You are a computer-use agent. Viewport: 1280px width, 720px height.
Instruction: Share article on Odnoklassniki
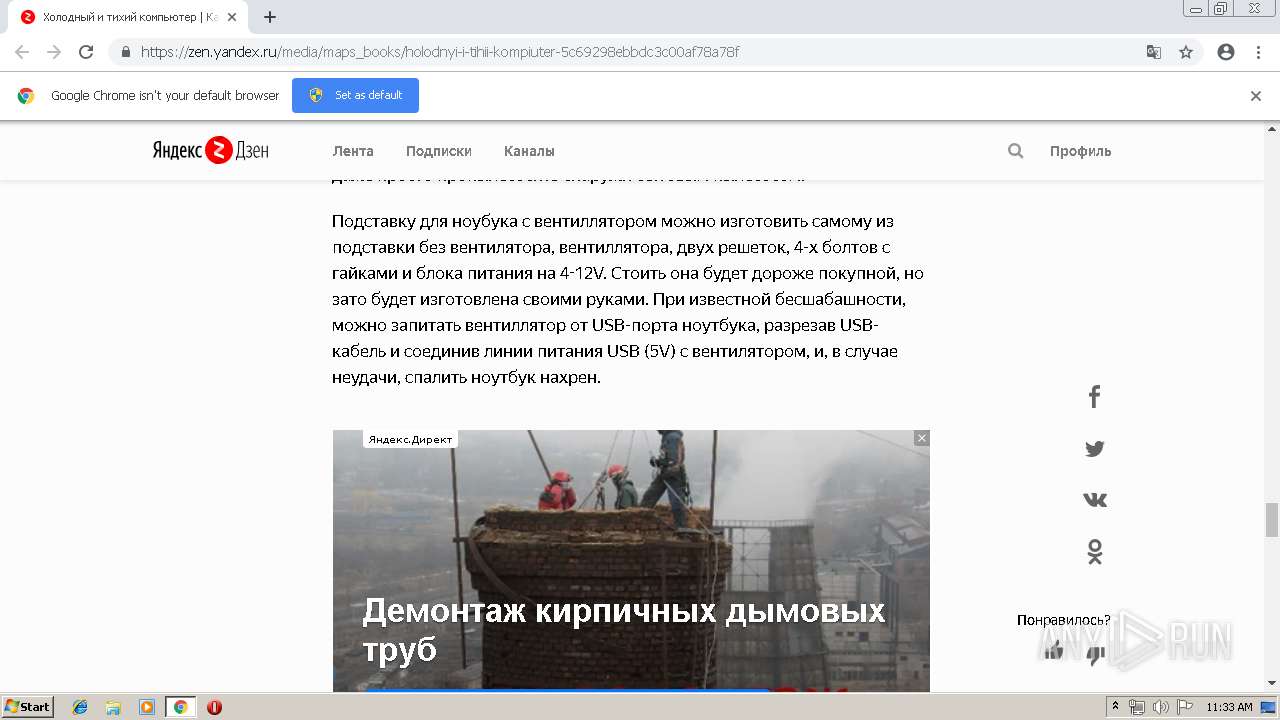(x=1095, y=552)
